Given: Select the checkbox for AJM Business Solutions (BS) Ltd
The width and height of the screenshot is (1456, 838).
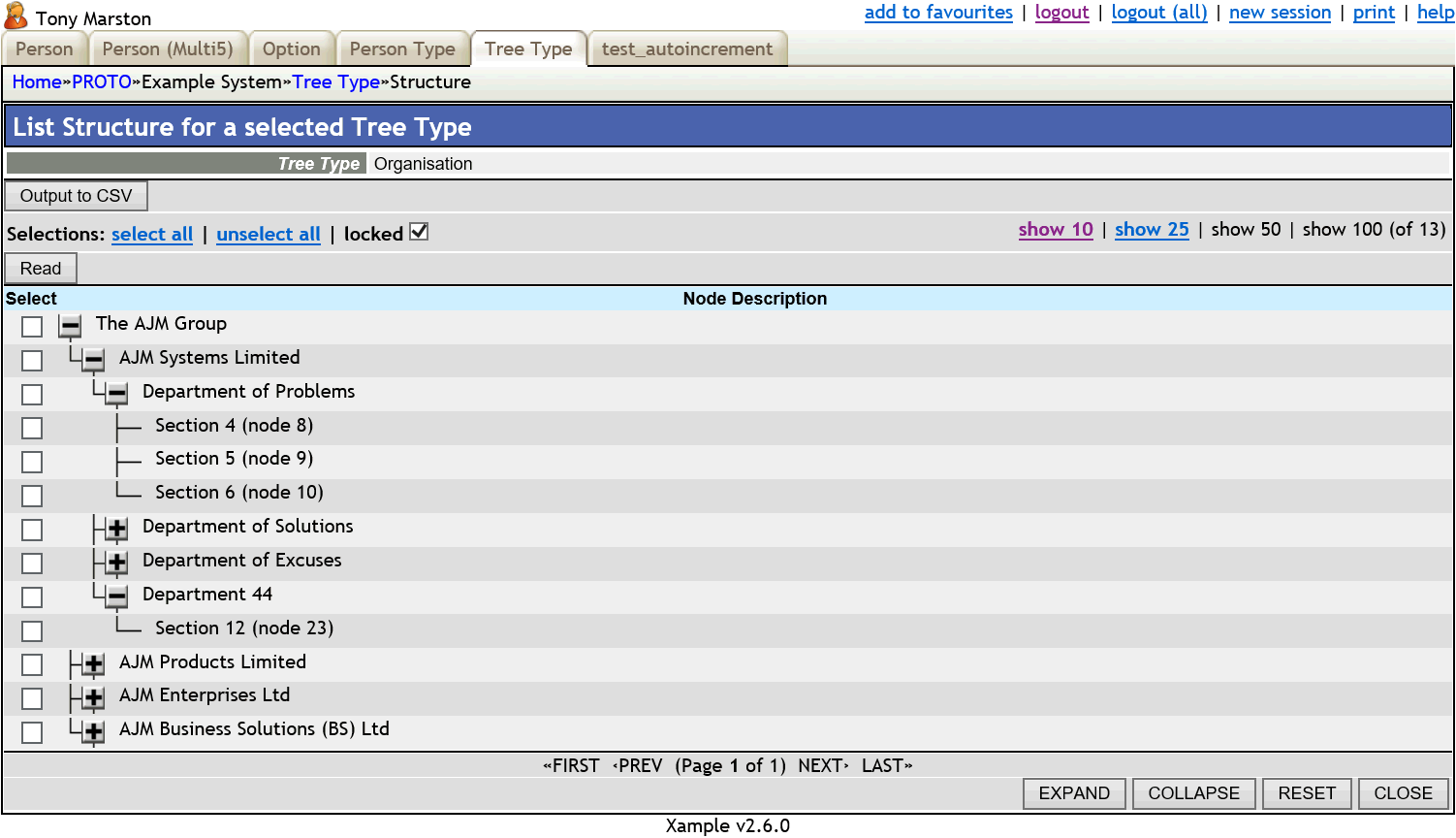Looking at the screenshot, I should [x=31, y=732].
